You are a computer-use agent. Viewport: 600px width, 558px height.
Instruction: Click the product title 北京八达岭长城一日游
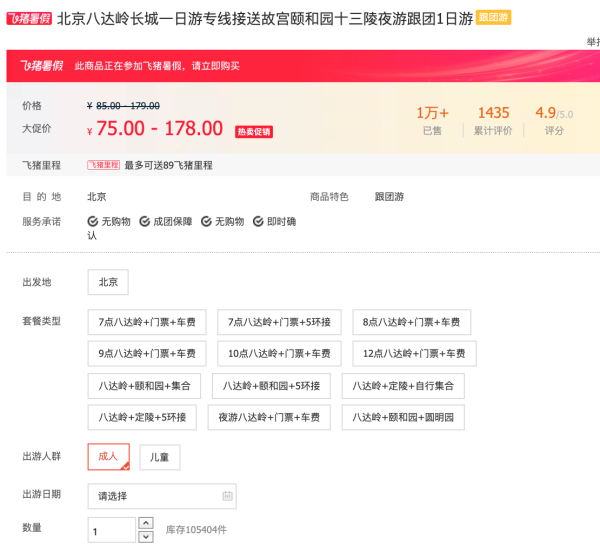tap(264, 18)
